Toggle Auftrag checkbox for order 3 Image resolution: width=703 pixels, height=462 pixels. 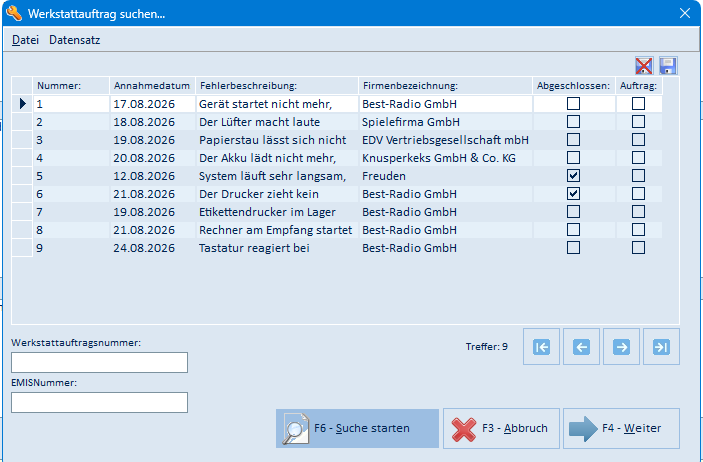[x=638, y=139]
